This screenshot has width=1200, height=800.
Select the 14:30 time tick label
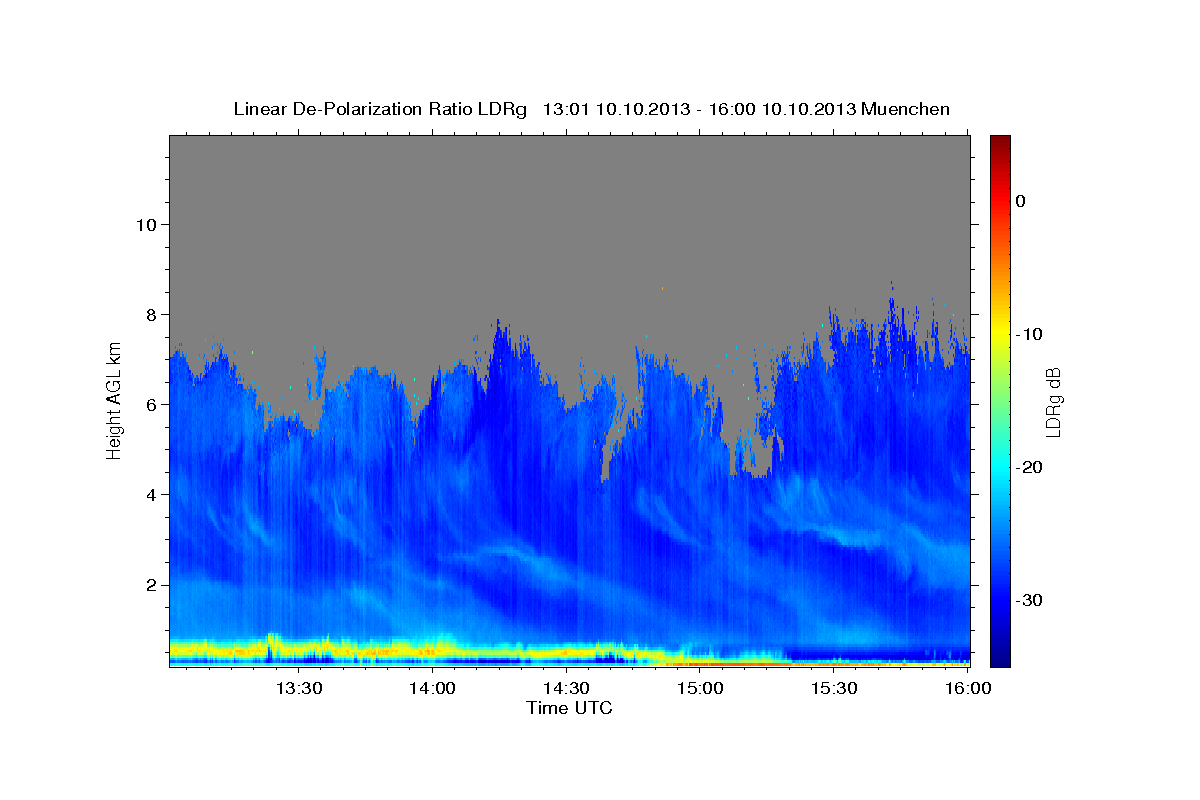tap(566, 689)
